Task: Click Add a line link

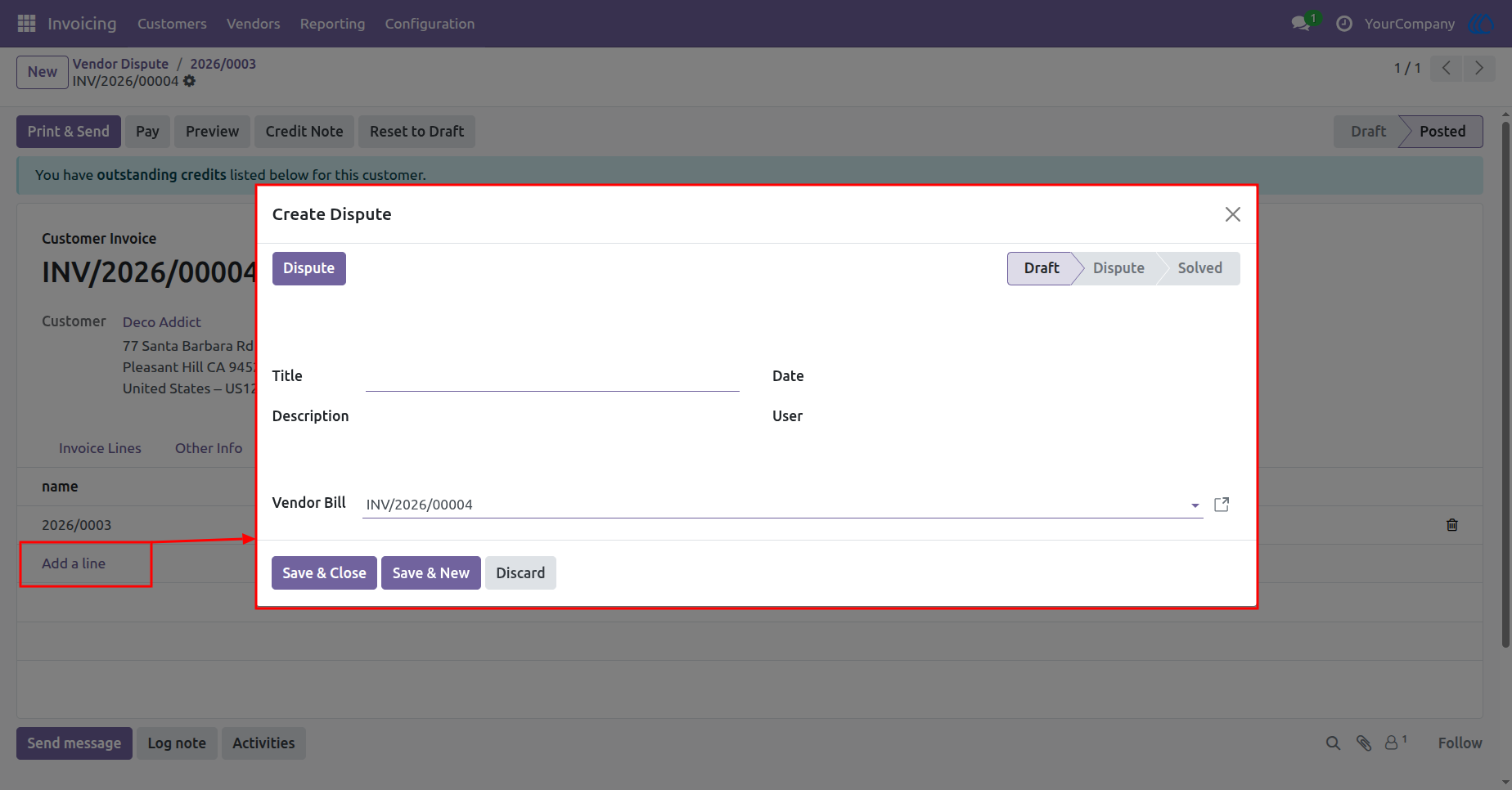Action: pos(74,563)
